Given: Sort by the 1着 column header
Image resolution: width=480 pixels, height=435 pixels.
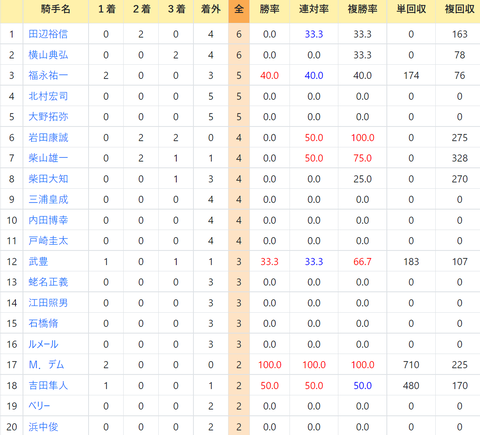Looking at the screenshot, I should coord(106,9).
